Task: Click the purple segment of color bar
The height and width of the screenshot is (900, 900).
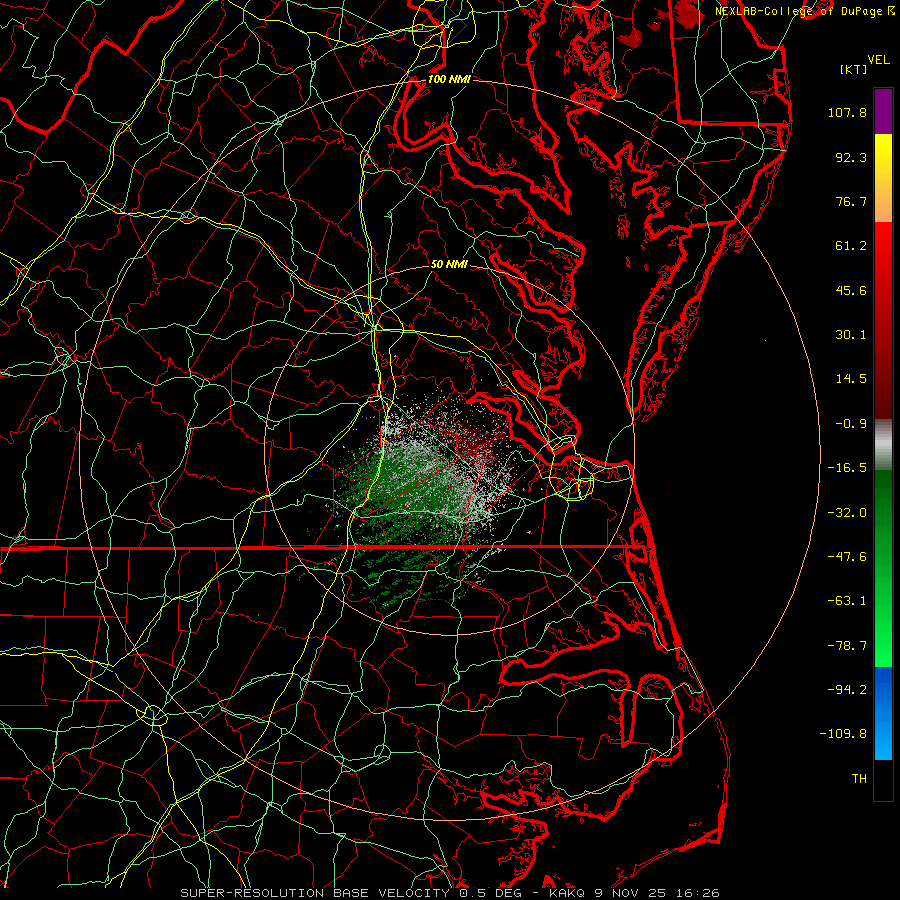Action: [883, 112]
